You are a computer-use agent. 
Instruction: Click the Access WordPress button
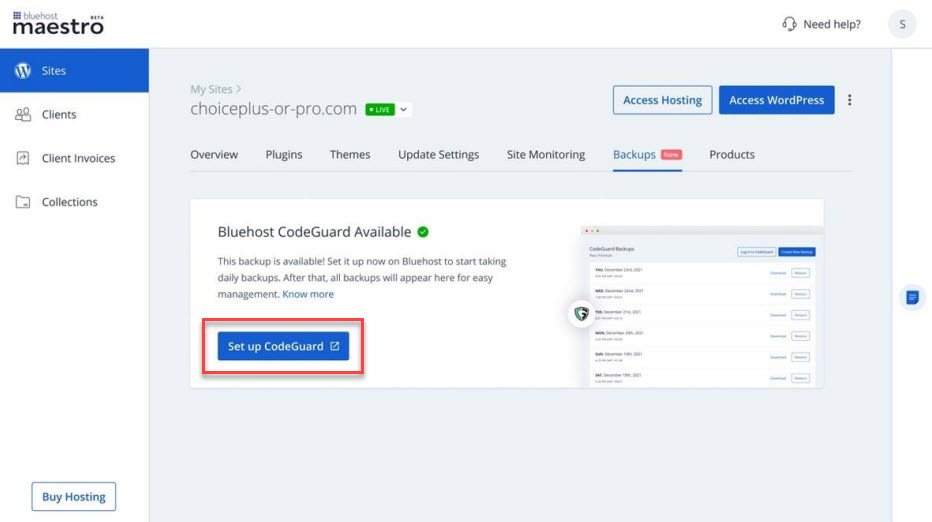point(776,100)
